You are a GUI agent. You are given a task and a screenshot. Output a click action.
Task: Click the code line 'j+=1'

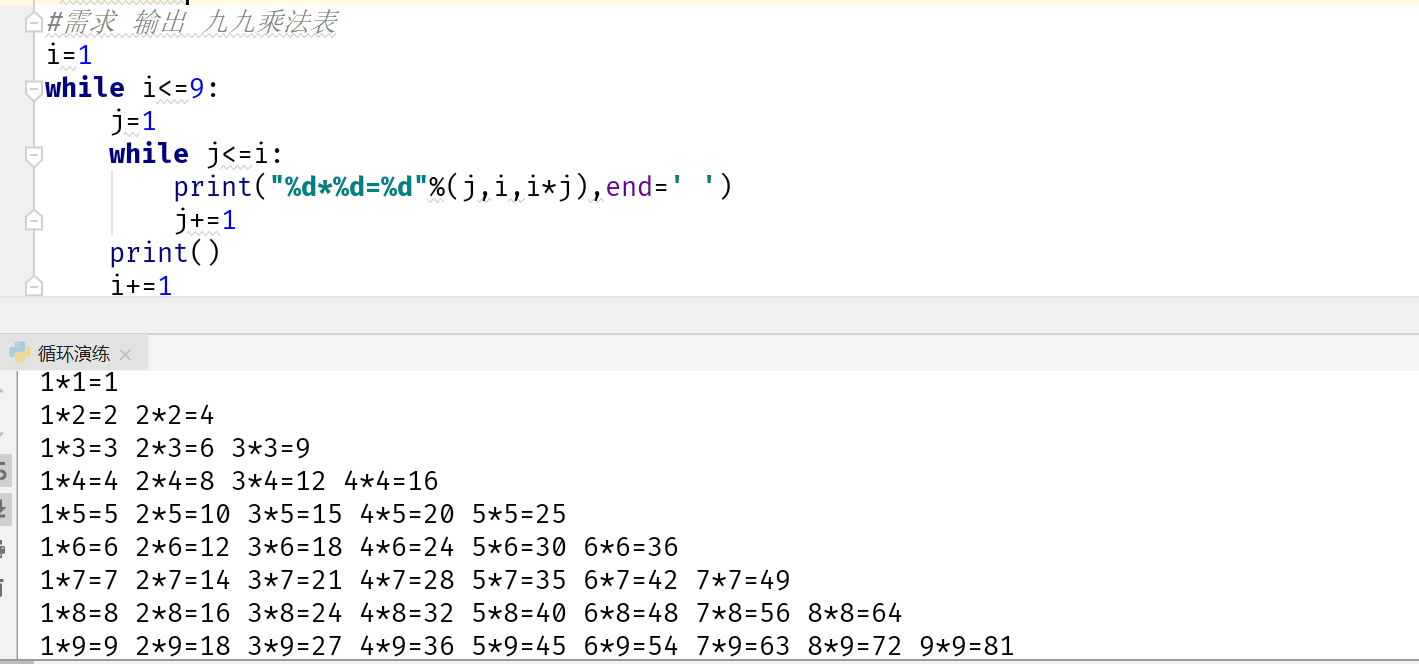tap(205, 219)
